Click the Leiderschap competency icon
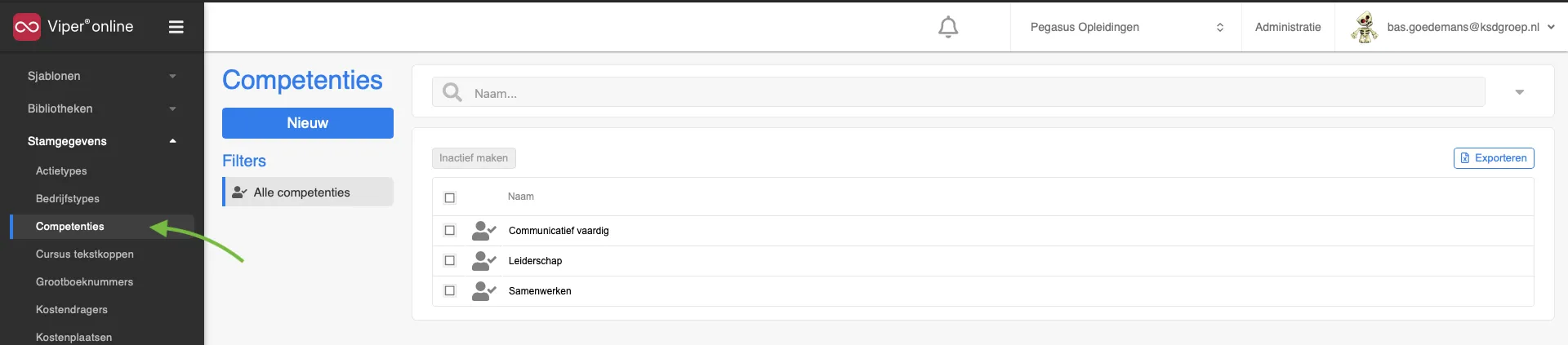 click(x=483, y=261)
